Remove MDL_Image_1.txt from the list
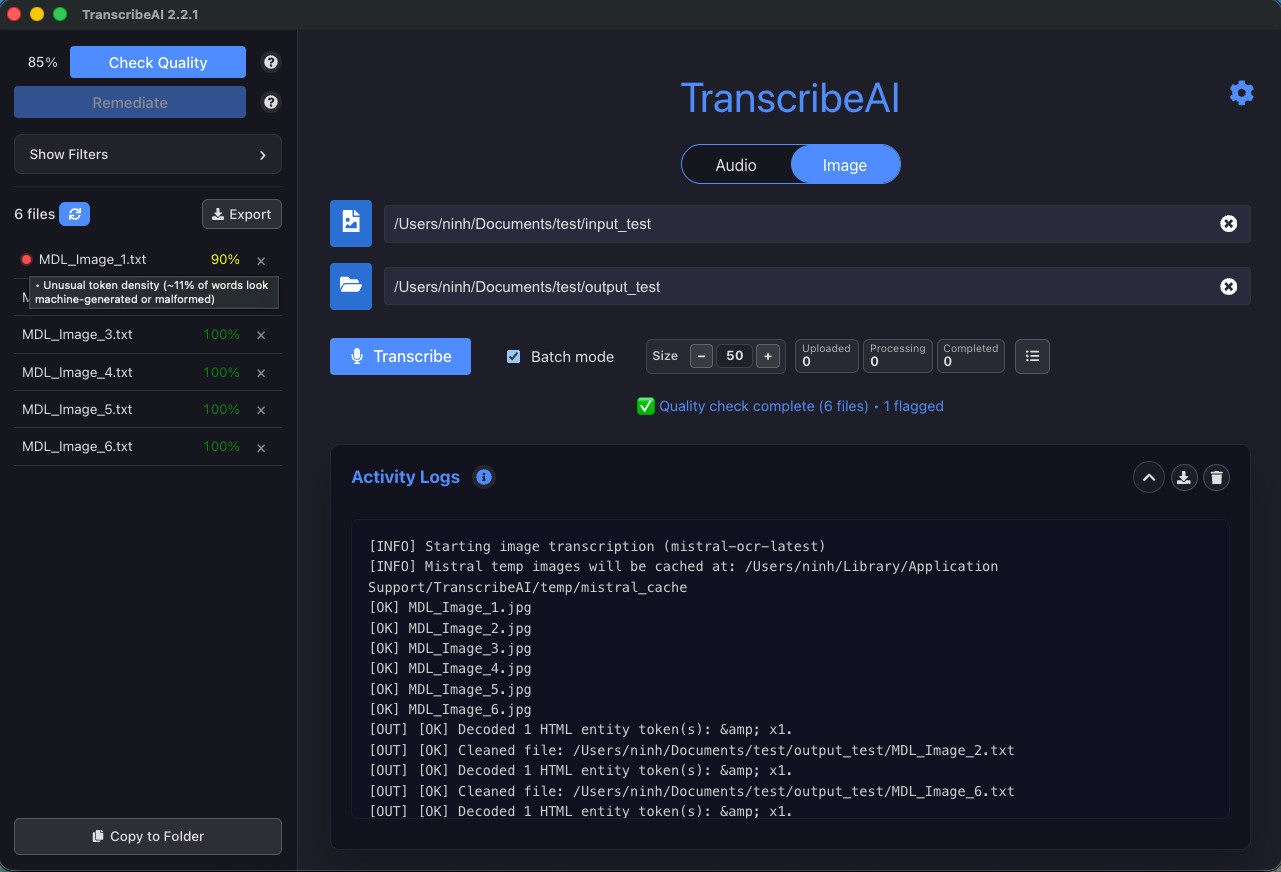Screen dimensions: 1281x872 261,261
